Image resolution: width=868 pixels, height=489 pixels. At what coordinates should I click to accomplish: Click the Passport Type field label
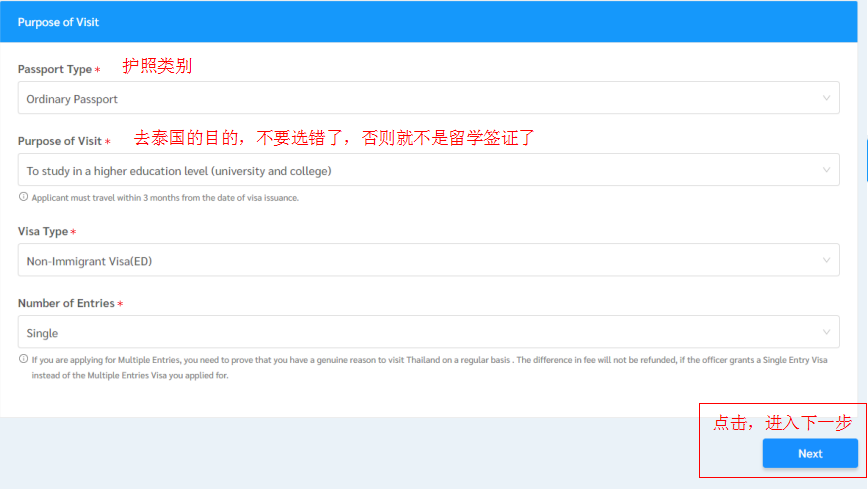(x=55, y=69)
